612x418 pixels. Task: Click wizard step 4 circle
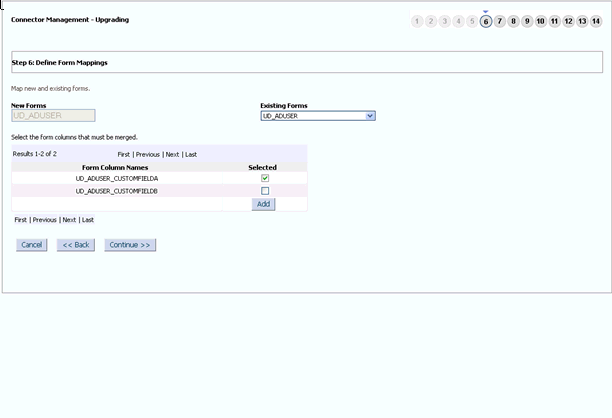(x=458, y=21)
